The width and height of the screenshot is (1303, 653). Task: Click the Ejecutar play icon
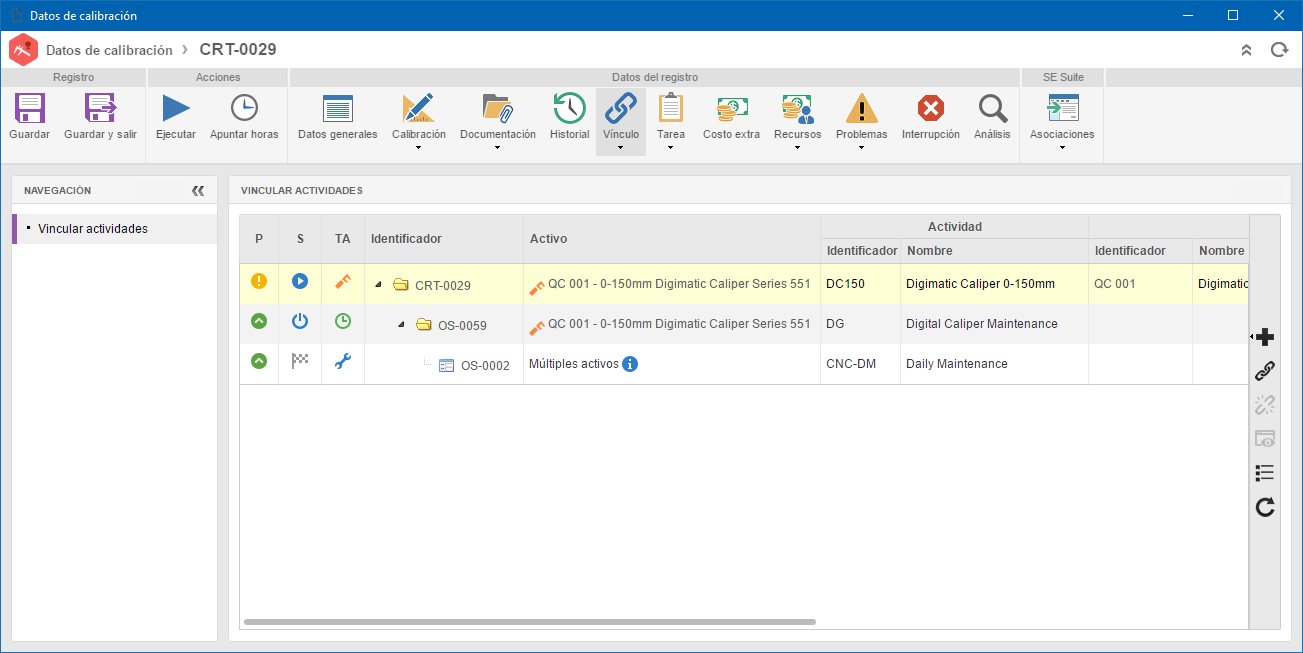coord(176,108)
